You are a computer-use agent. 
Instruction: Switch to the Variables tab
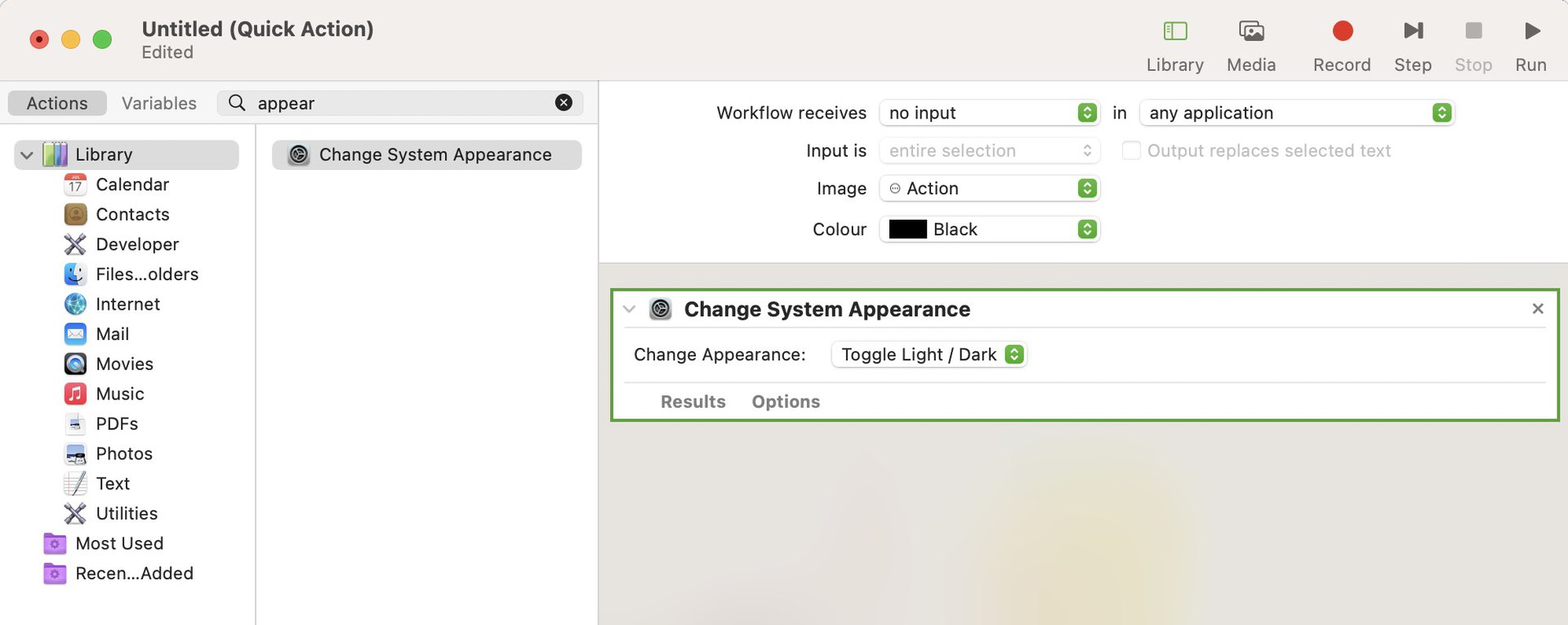tap(159, 103)
